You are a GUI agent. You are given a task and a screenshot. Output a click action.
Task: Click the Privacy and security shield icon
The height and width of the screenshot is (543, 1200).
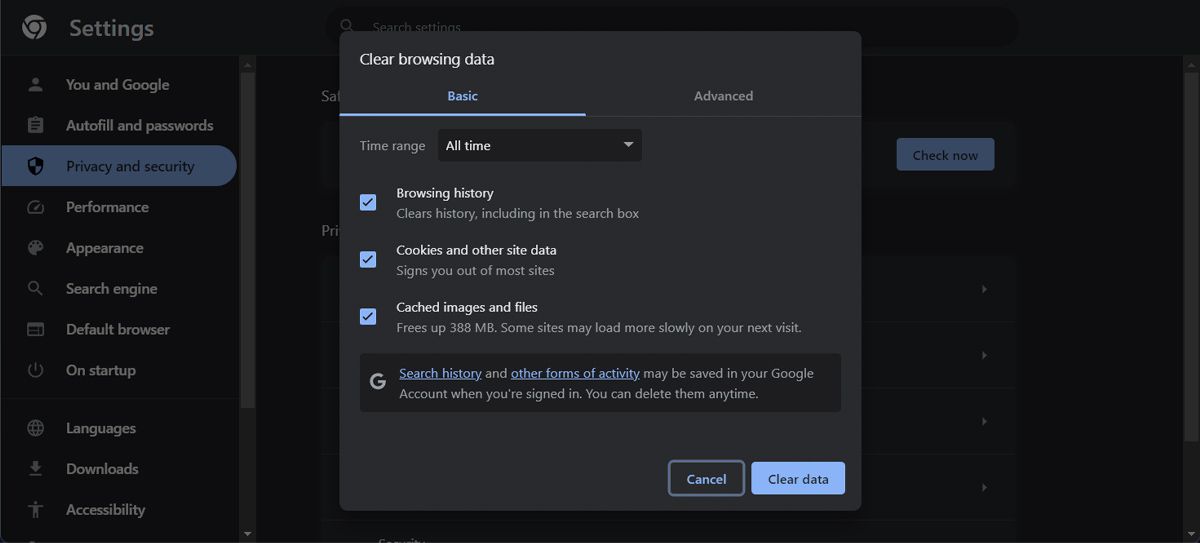coord(36,166)
